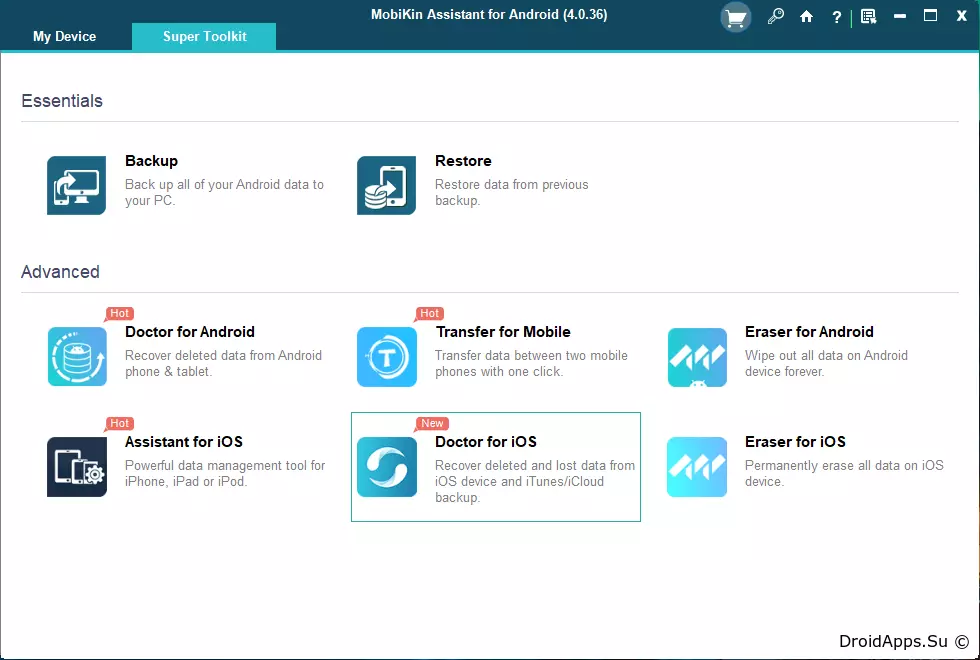Open help question mark icon
The image size is (980, 660).
pyautogui.click(x=836, y=18)
